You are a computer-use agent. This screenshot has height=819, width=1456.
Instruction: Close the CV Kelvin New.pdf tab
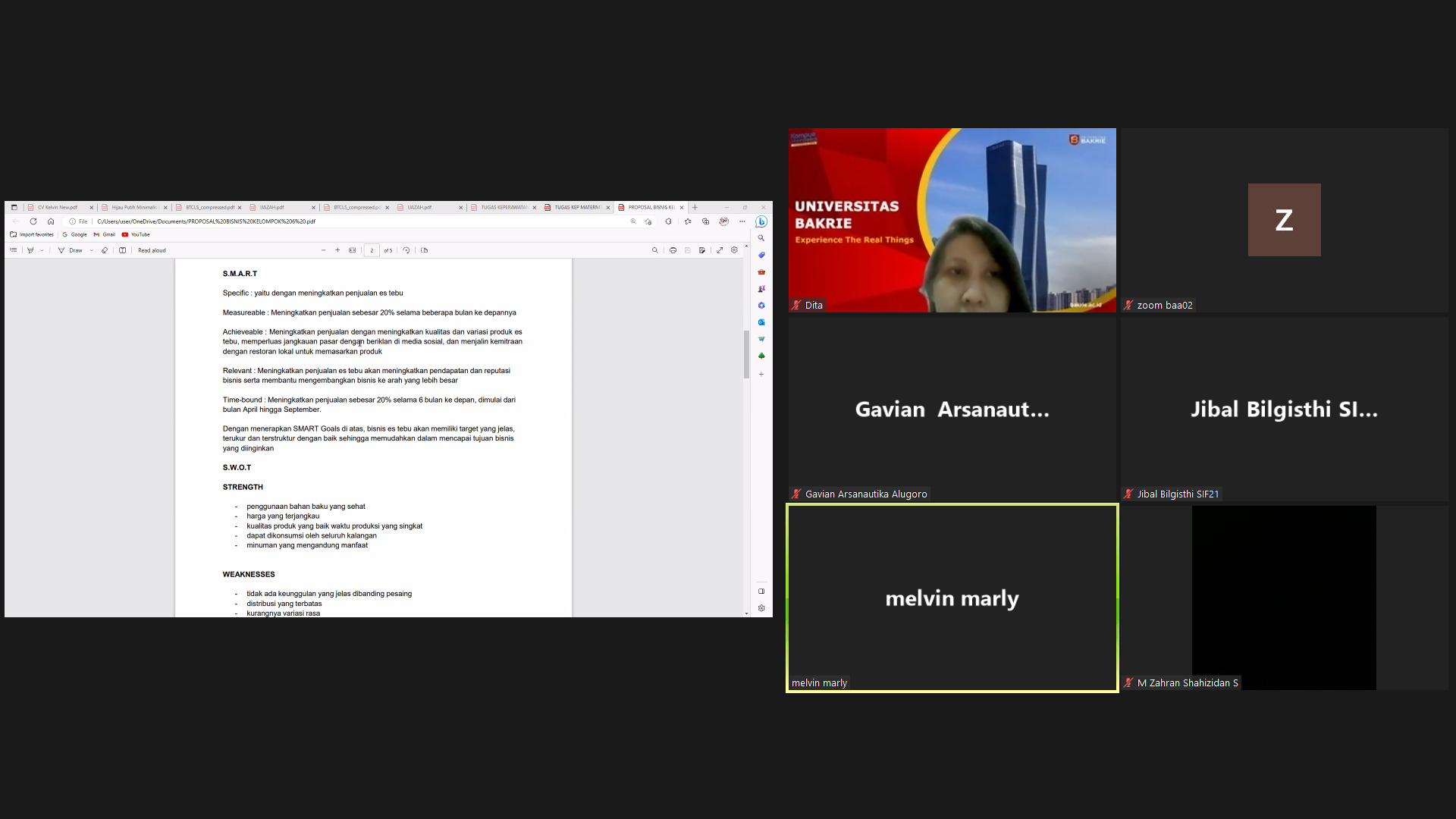click(92, 207)
